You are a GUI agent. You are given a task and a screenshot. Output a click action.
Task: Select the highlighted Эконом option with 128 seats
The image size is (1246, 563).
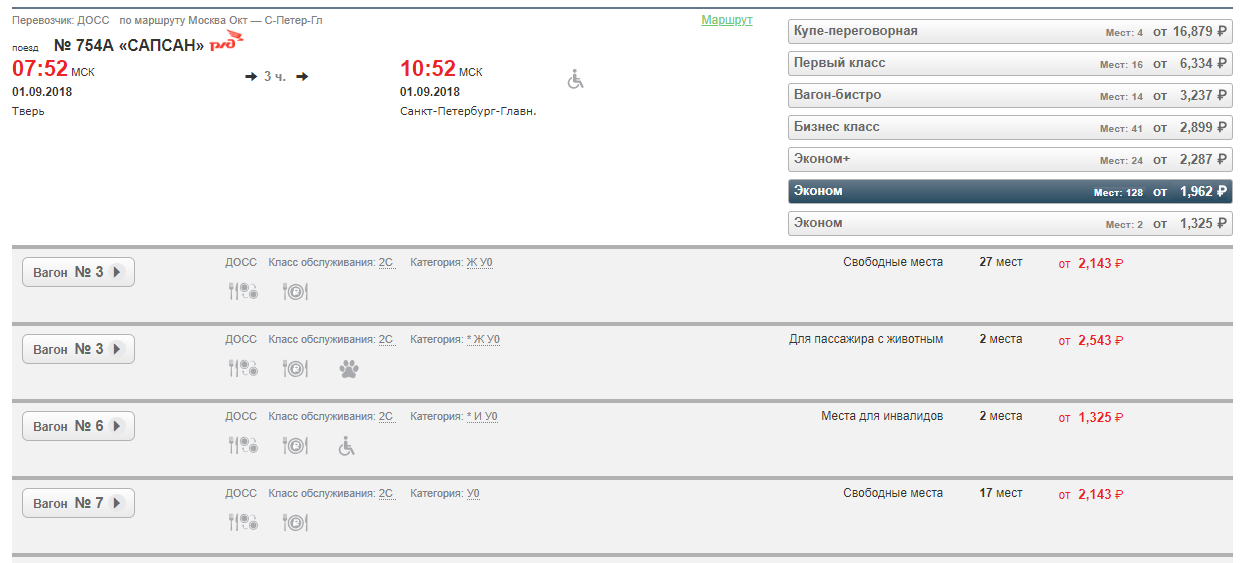click(1010, 191)
